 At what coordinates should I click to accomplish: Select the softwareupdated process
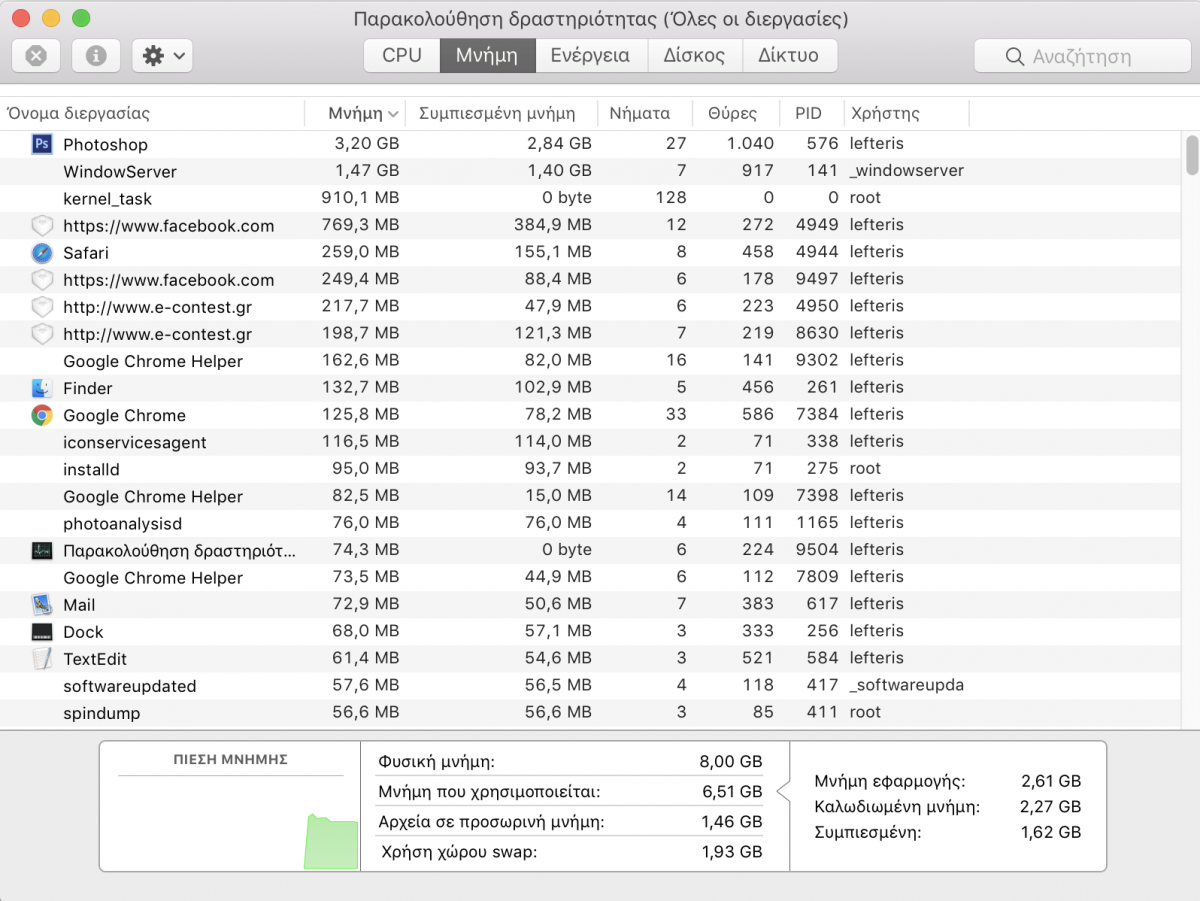point(590,685)
